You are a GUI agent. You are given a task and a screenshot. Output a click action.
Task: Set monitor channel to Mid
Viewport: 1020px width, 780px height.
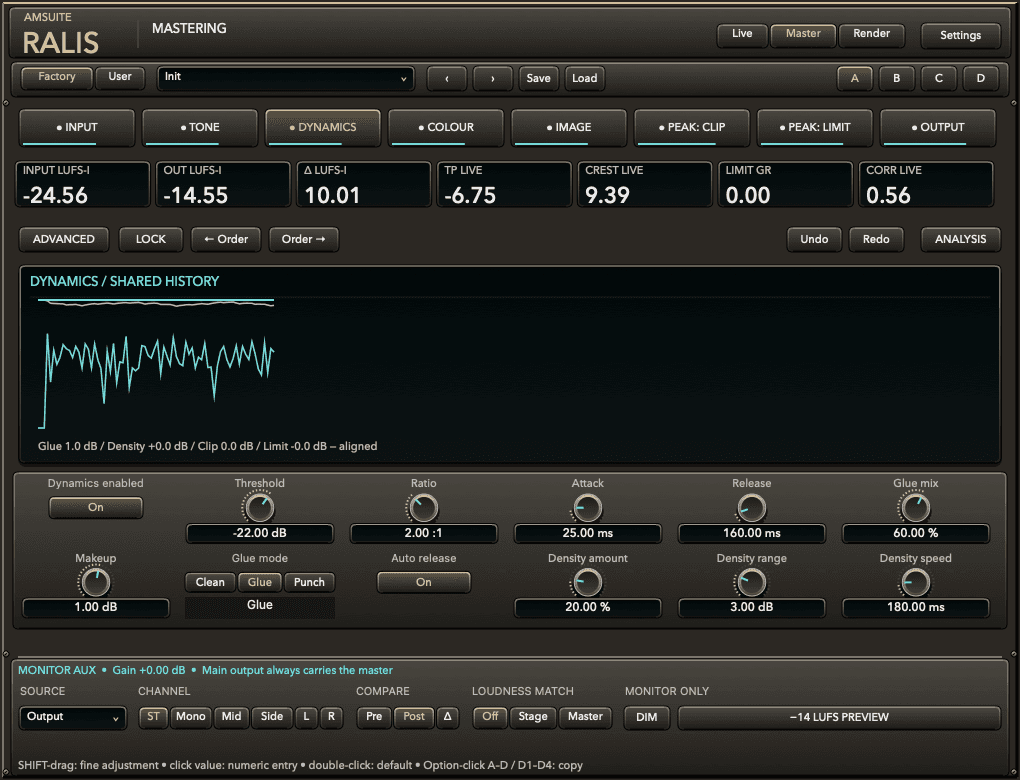click(231, 716)
